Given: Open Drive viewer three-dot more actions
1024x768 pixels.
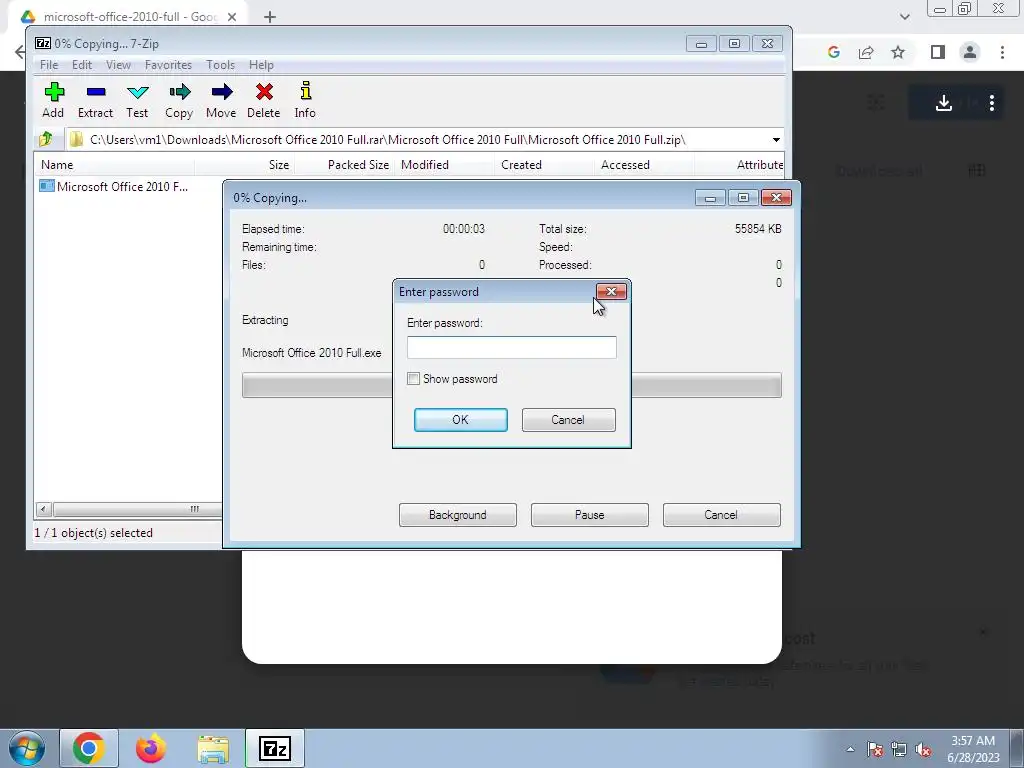Looking at the screenshot, I should [x=992, y=103].
